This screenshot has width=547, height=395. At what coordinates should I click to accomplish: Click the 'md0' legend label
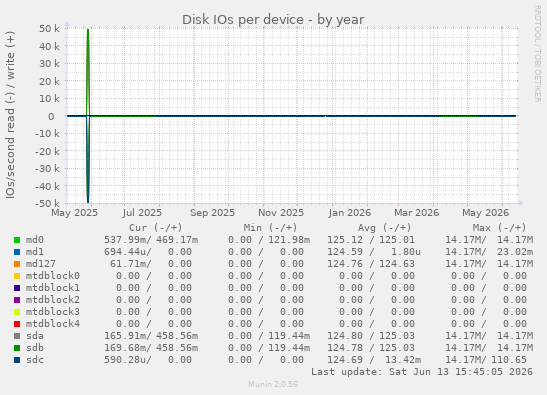coord(35,240)
